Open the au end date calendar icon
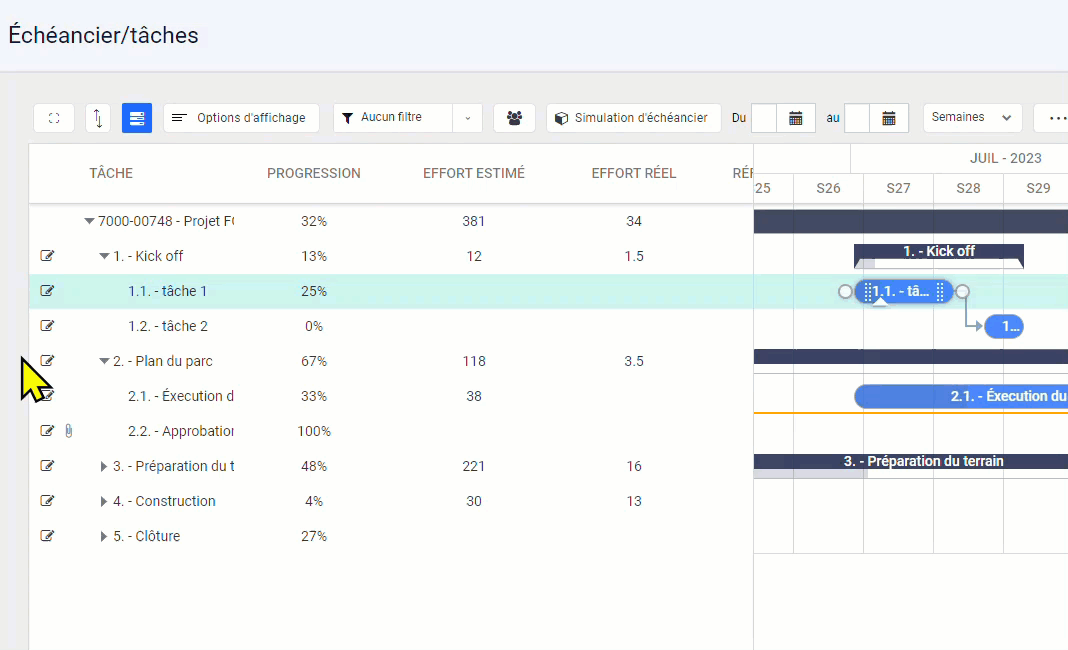This screenshot has width=1068, height=650. (889, 118)
